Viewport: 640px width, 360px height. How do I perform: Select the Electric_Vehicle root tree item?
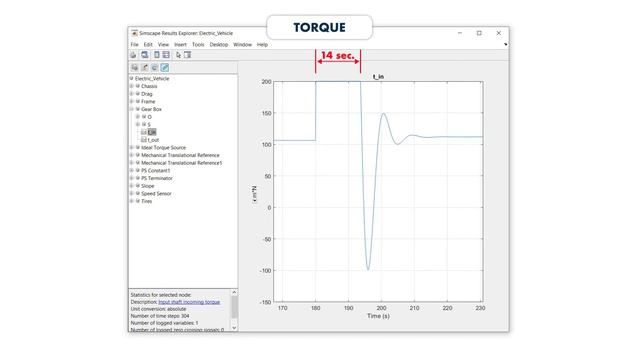[152, 78]
